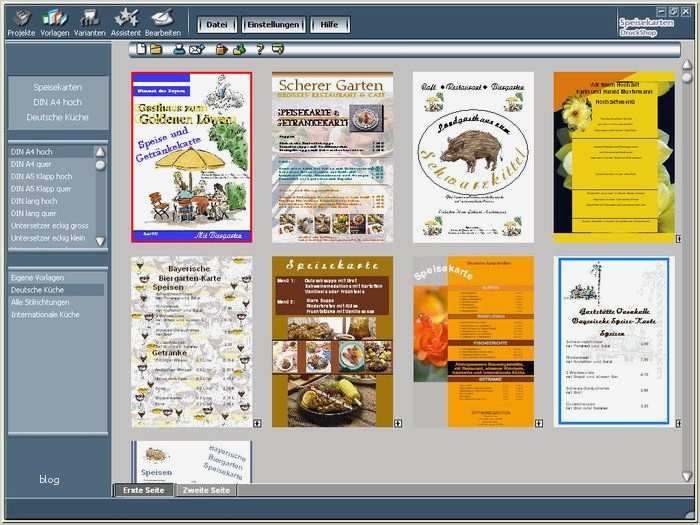Click the blue print icon
The width and height of the screenshot is (700, 525).
pyautogui.click(x=179, y=49)
